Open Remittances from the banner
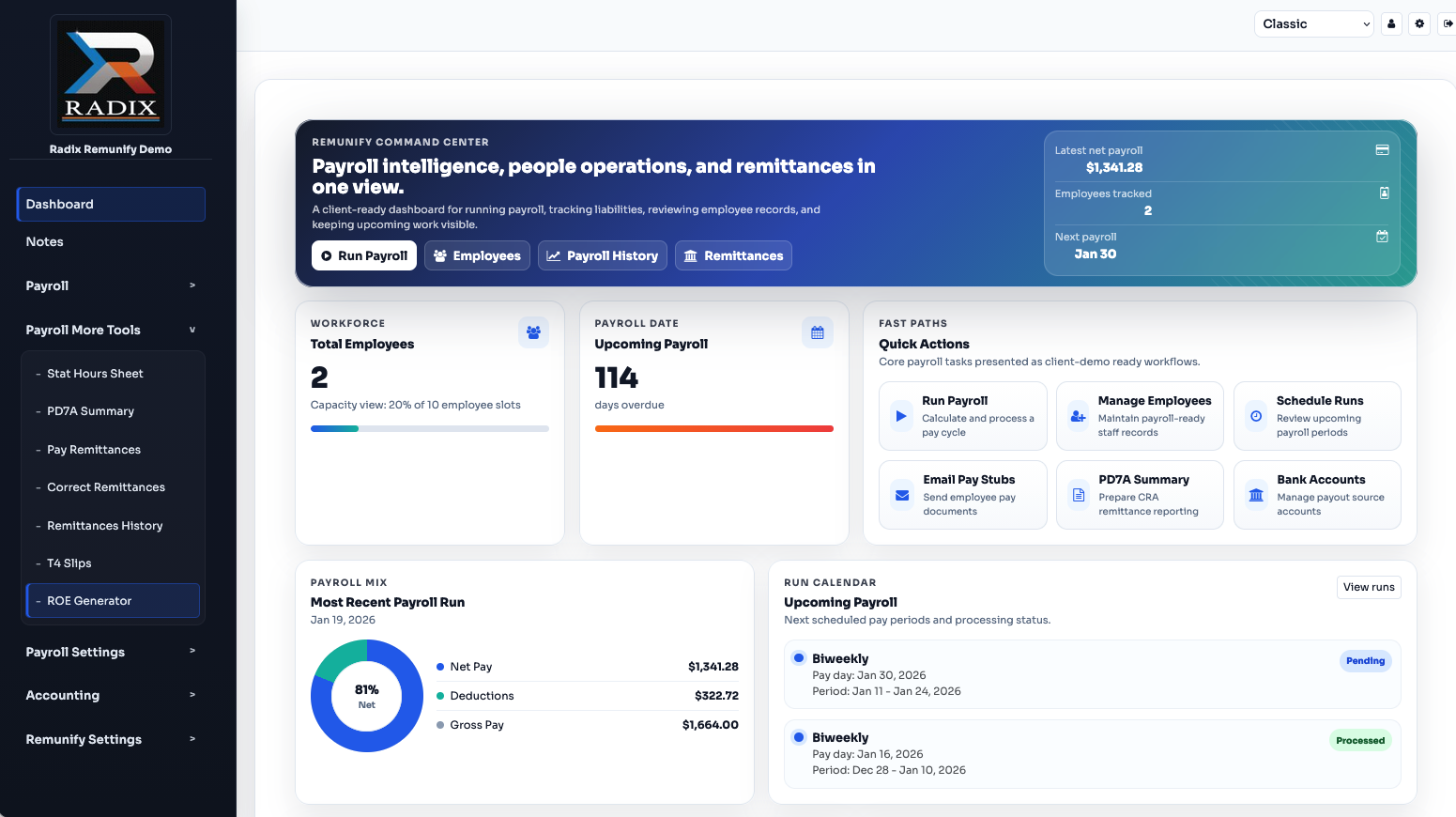Viewport: 1456px width, 817px height. 733,255
